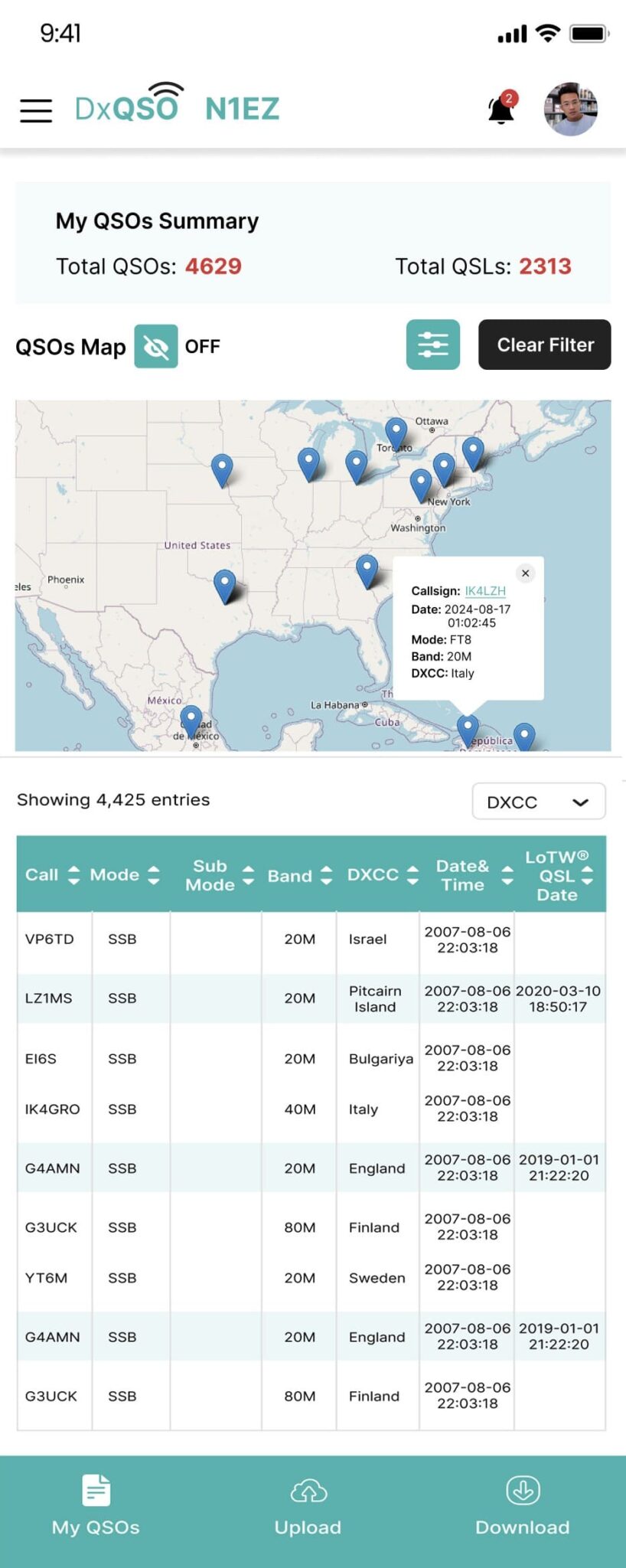Open the hamburger navigation menu

pos(36,110)
